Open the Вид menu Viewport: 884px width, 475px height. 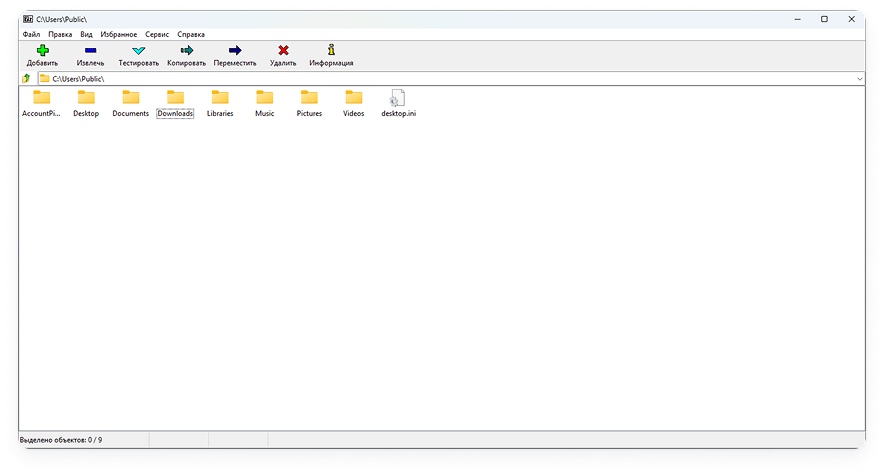click(x=86, y=34)
